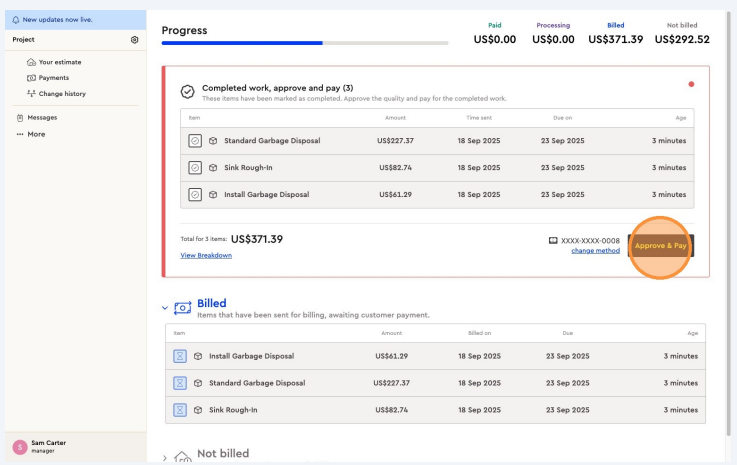Click the credit card icon near XXXX-XXXX-0008

tap(553, 241)
